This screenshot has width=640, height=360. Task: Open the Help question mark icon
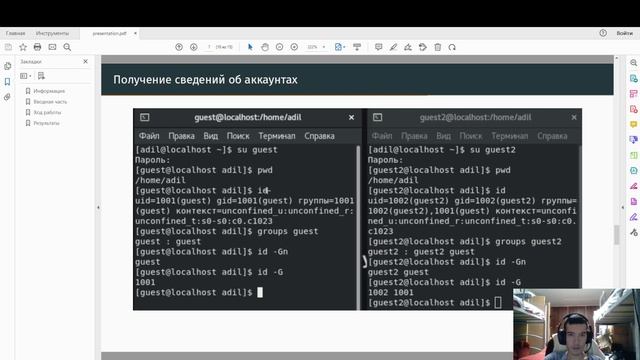pyautogui.click(x=603, y=33)
